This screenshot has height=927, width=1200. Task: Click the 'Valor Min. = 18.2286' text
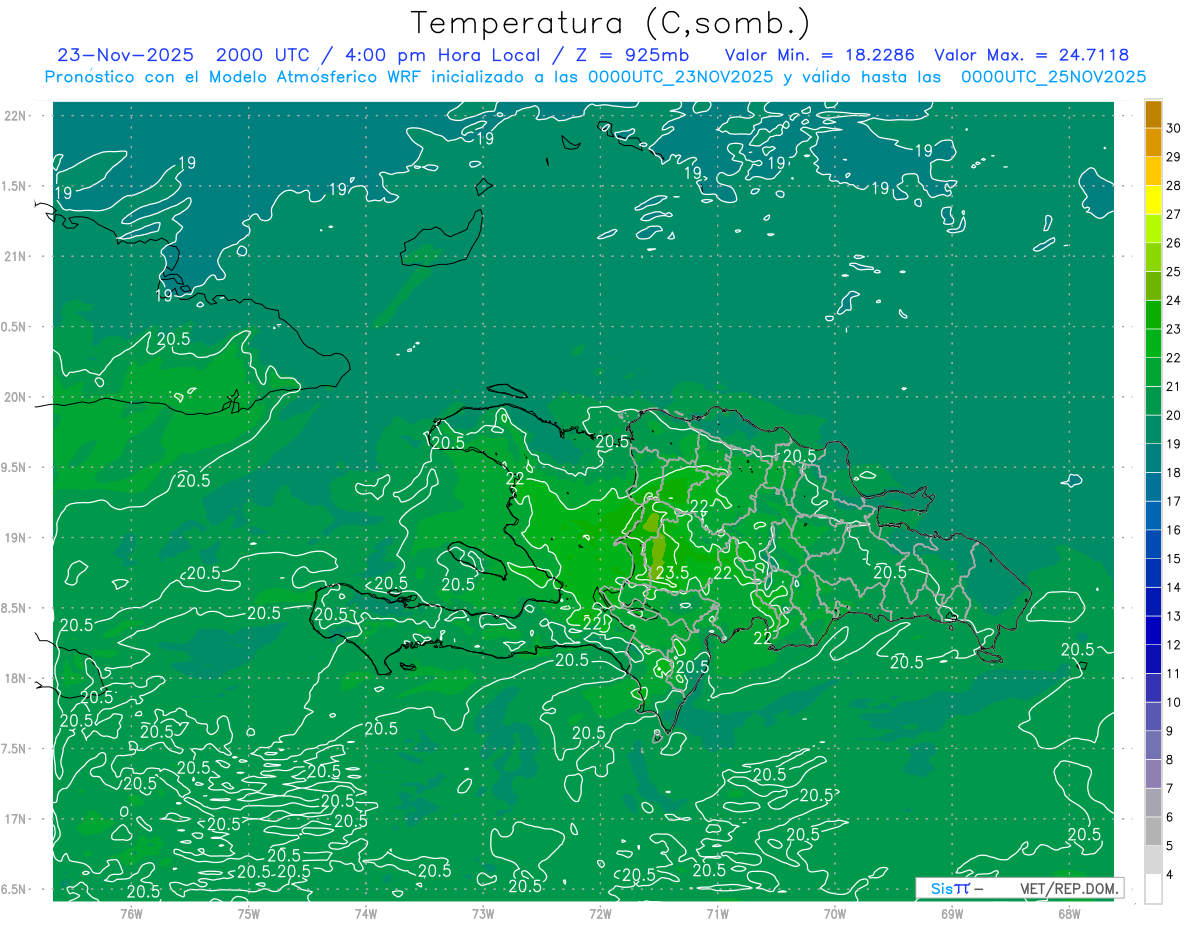click(820, 55)
